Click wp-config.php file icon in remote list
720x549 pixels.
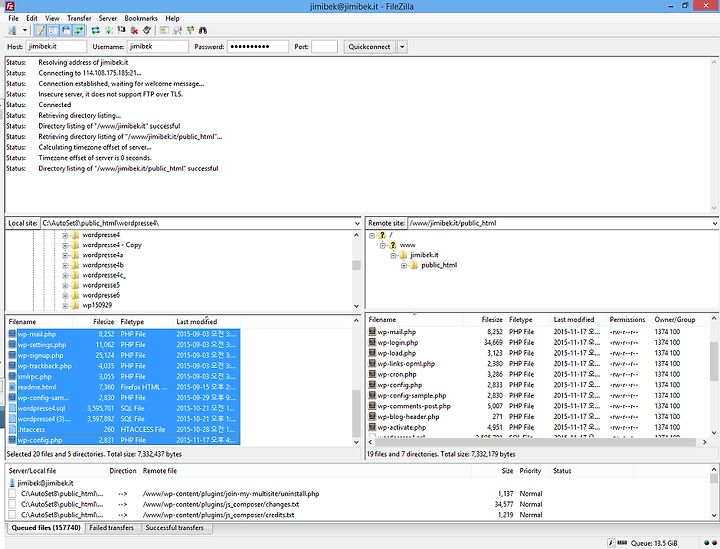[x=372, y=385]
